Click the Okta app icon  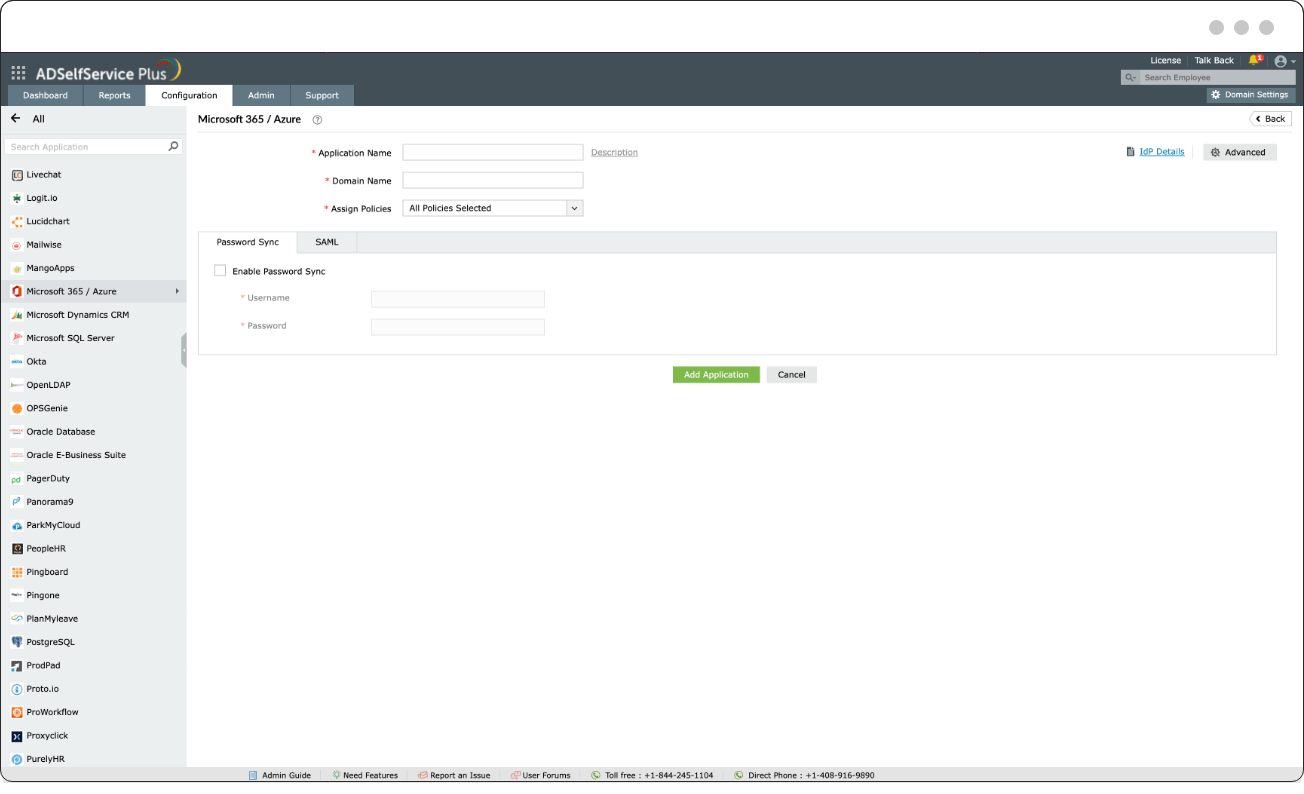(x=17, y=362)
